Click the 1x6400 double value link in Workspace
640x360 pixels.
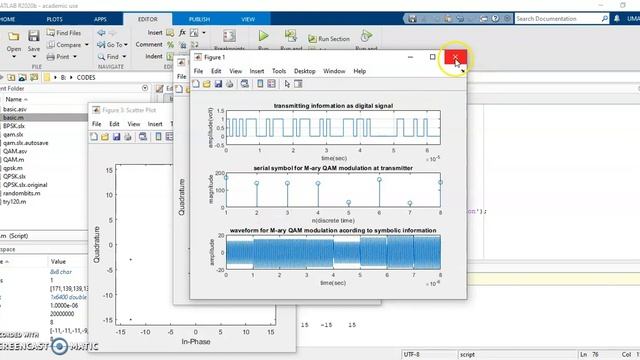pyautogui.click(x=68, y=297)
